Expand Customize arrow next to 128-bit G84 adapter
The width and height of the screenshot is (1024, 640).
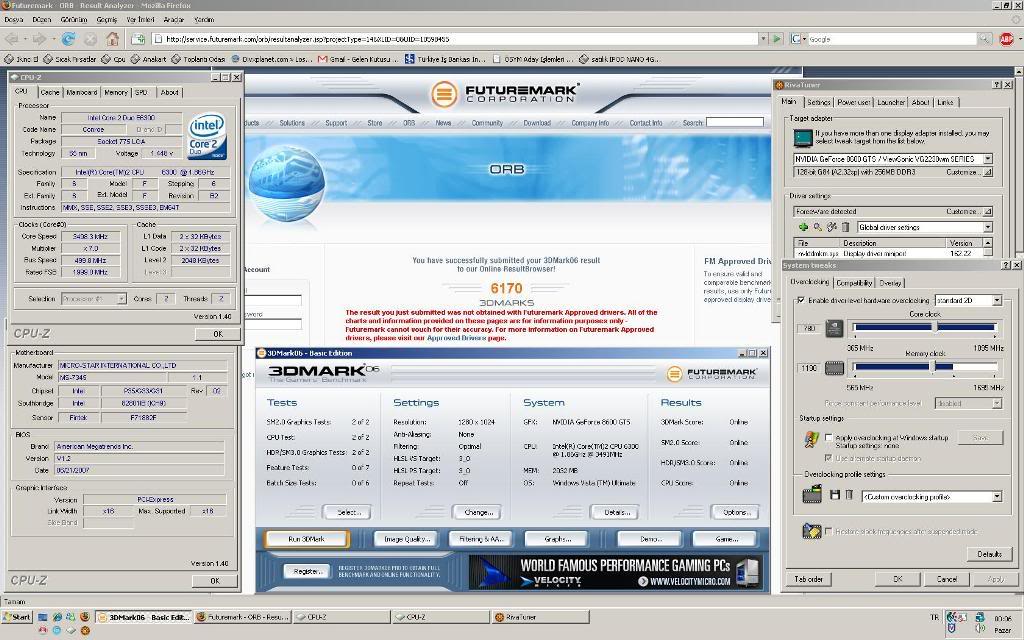[988, 172]
